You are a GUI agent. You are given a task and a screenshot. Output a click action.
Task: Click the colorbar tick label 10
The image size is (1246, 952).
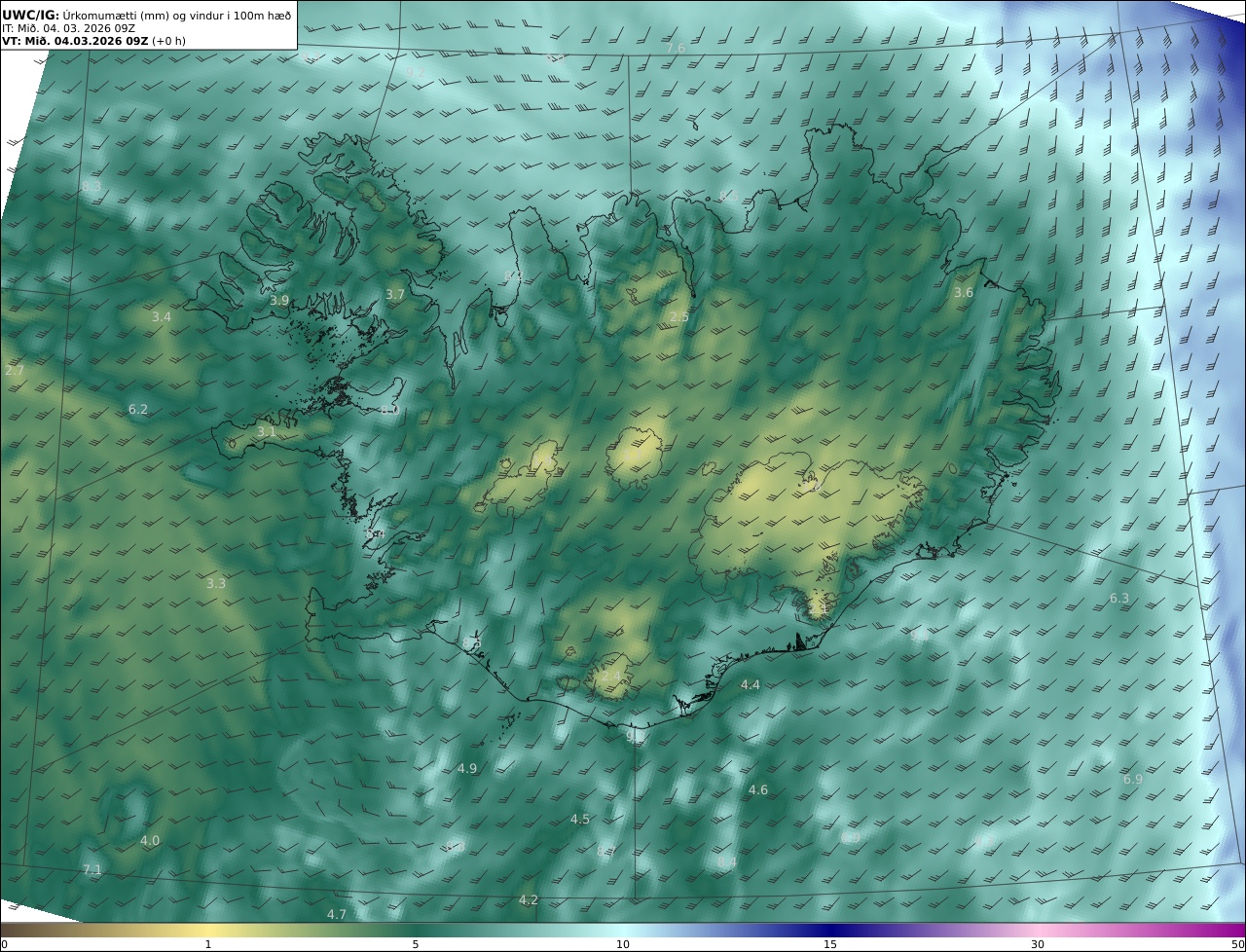point(623,944)
